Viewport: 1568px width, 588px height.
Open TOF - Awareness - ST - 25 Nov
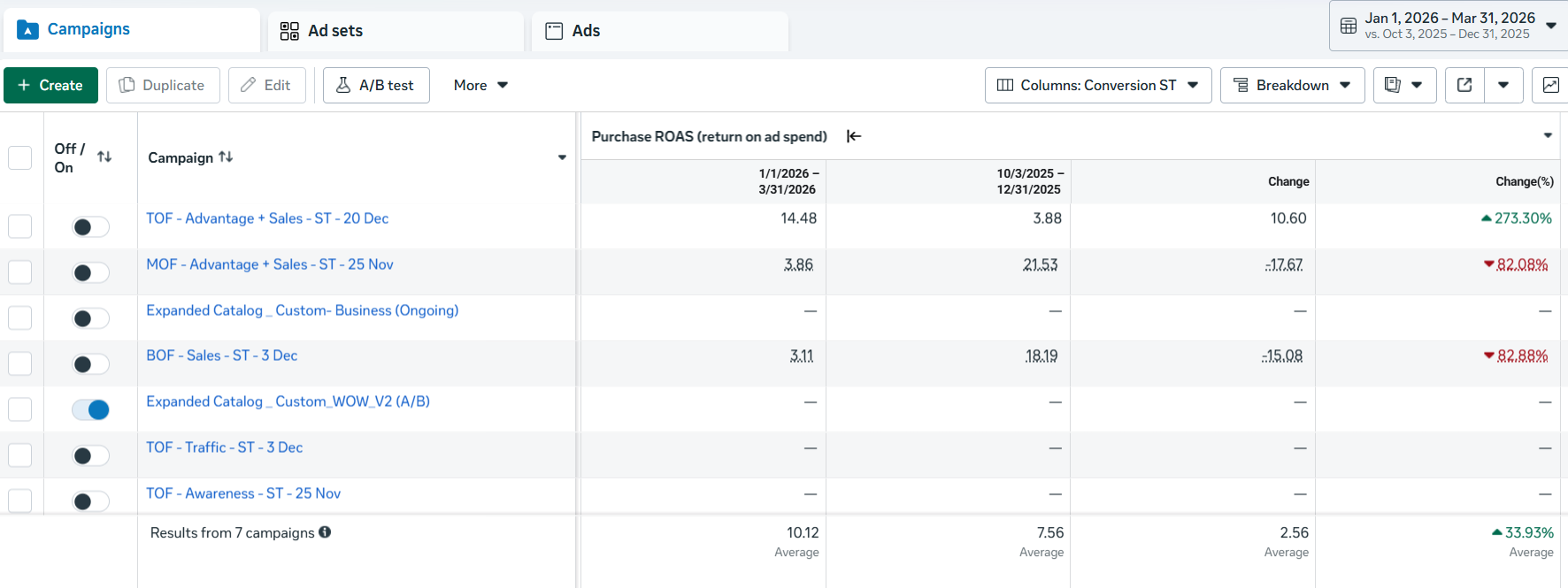pyautogui.click(x=243, y=493)
